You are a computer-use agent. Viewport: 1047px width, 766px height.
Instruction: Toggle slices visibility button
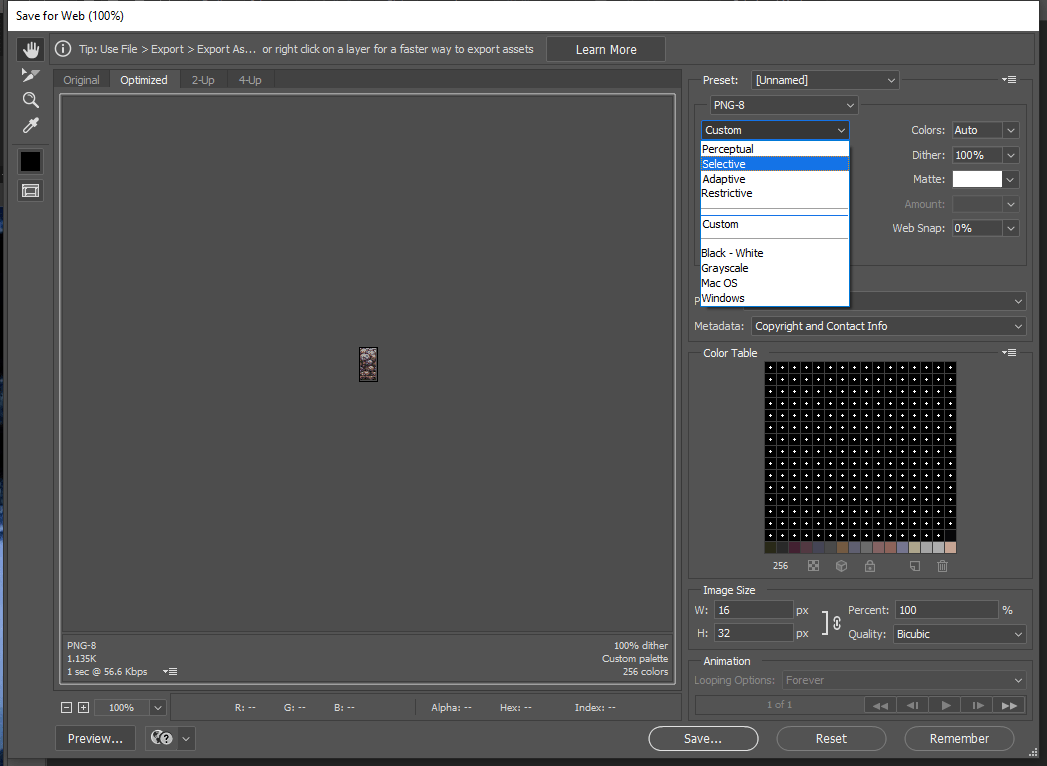tap(31, 190)
